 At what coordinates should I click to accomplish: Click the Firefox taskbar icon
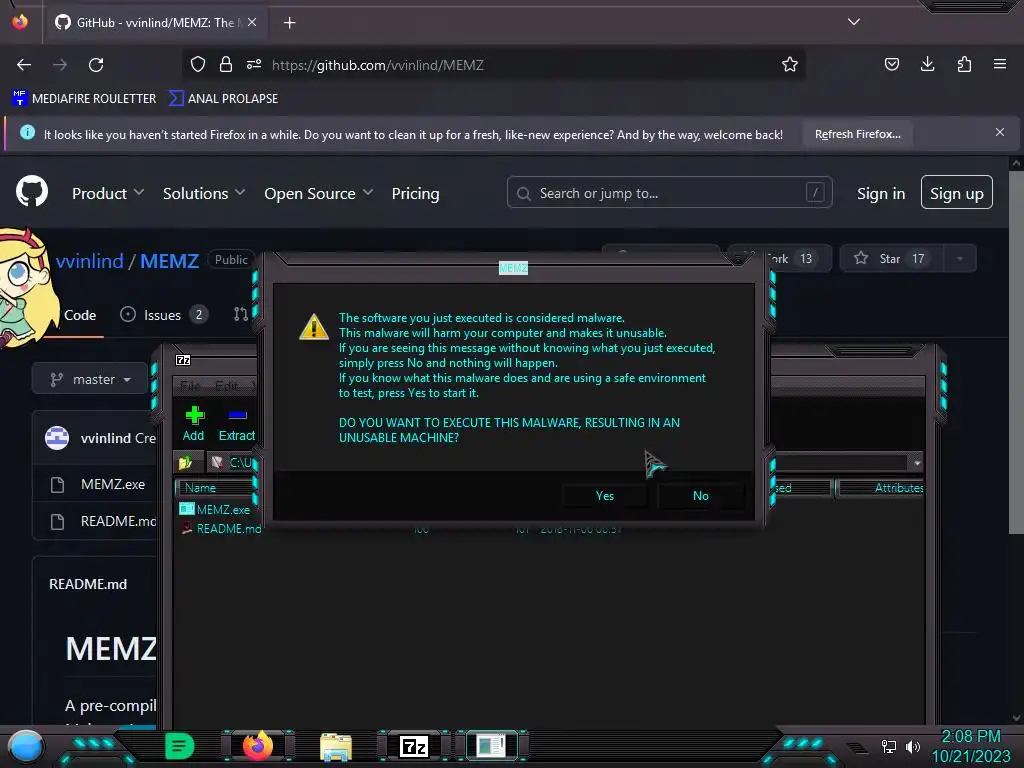tap(257, 746)
